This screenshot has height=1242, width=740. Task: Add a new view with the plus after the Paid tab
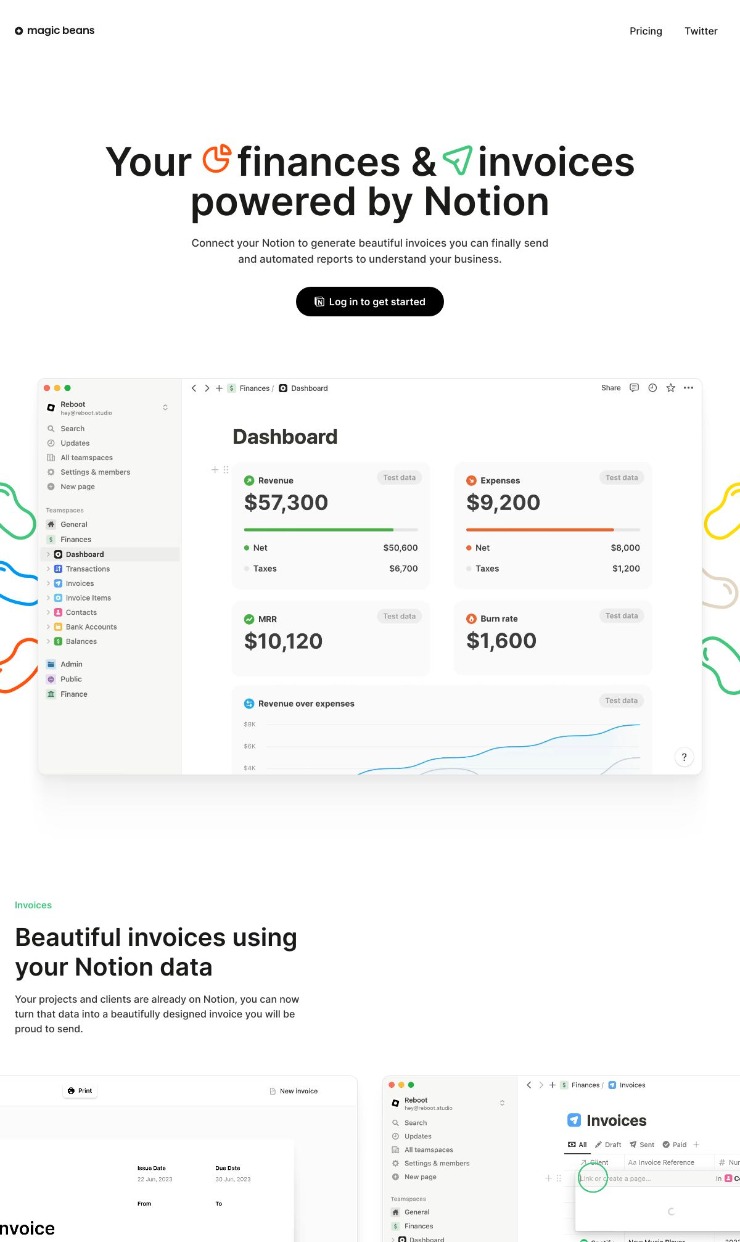click(697, 1144)
